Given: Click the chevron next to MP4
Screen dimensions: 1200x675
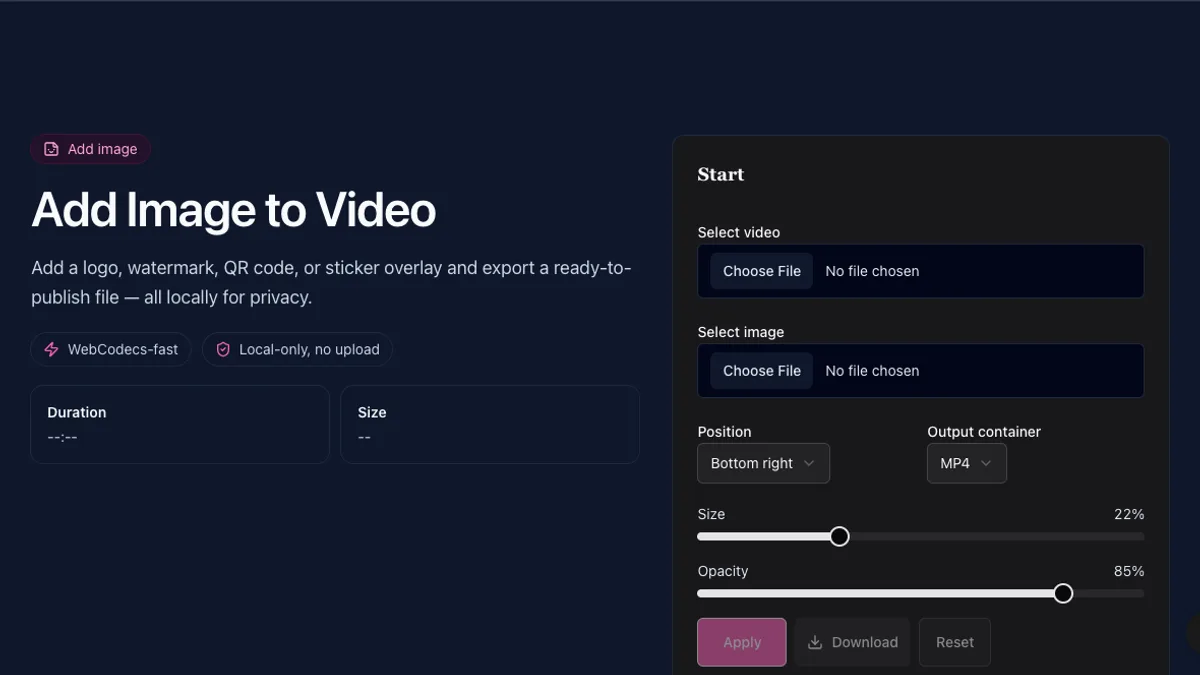Looking at the screenshot, I should [986, 463].
